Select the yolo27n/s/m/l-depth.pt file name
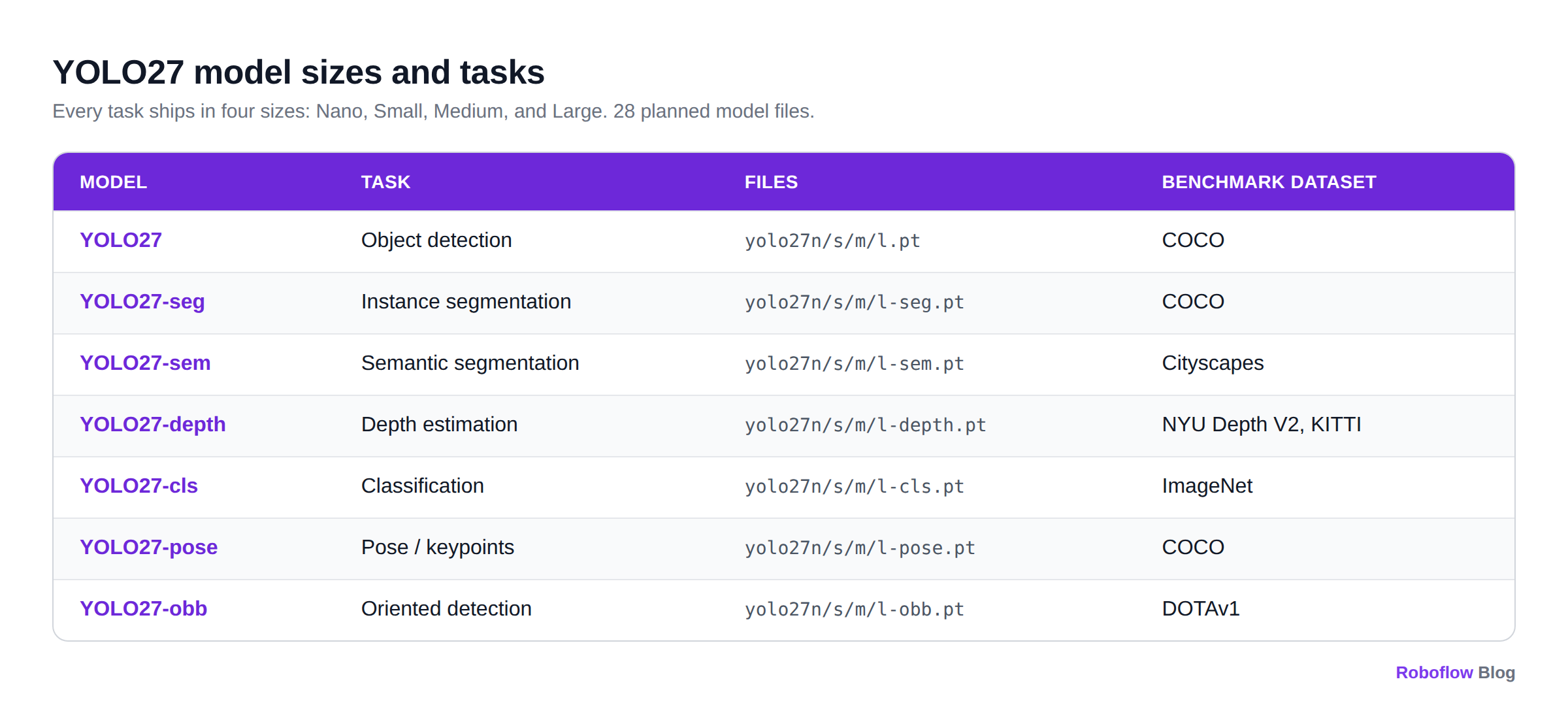This screenshot has width=1568, height=724. (866, 425)
